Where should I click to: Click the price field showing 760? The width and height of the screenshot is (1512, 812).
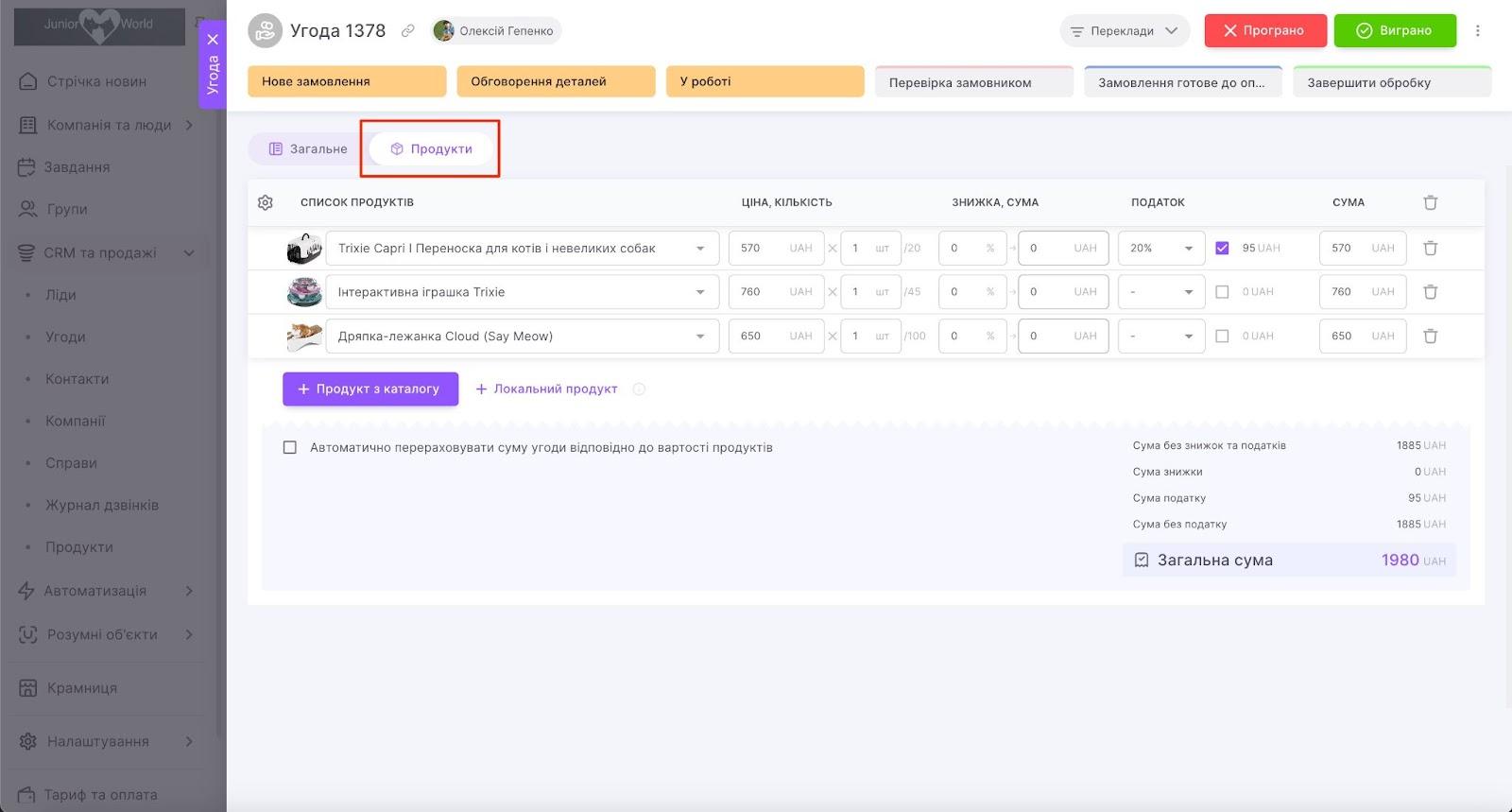[761, 292]
